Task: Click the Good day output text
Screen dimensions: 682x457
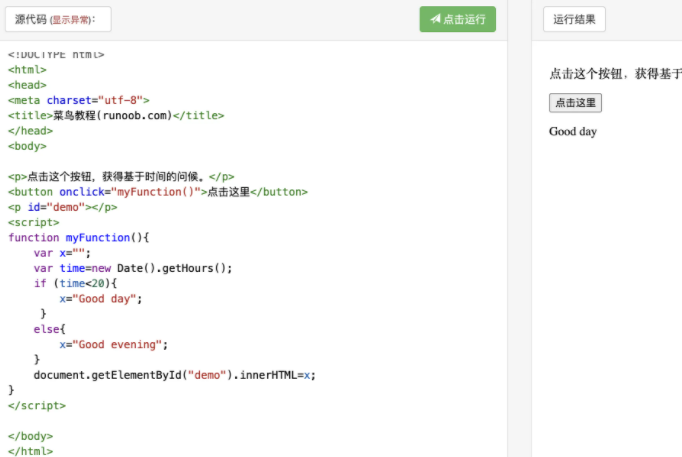Action: tap(573, 132)
